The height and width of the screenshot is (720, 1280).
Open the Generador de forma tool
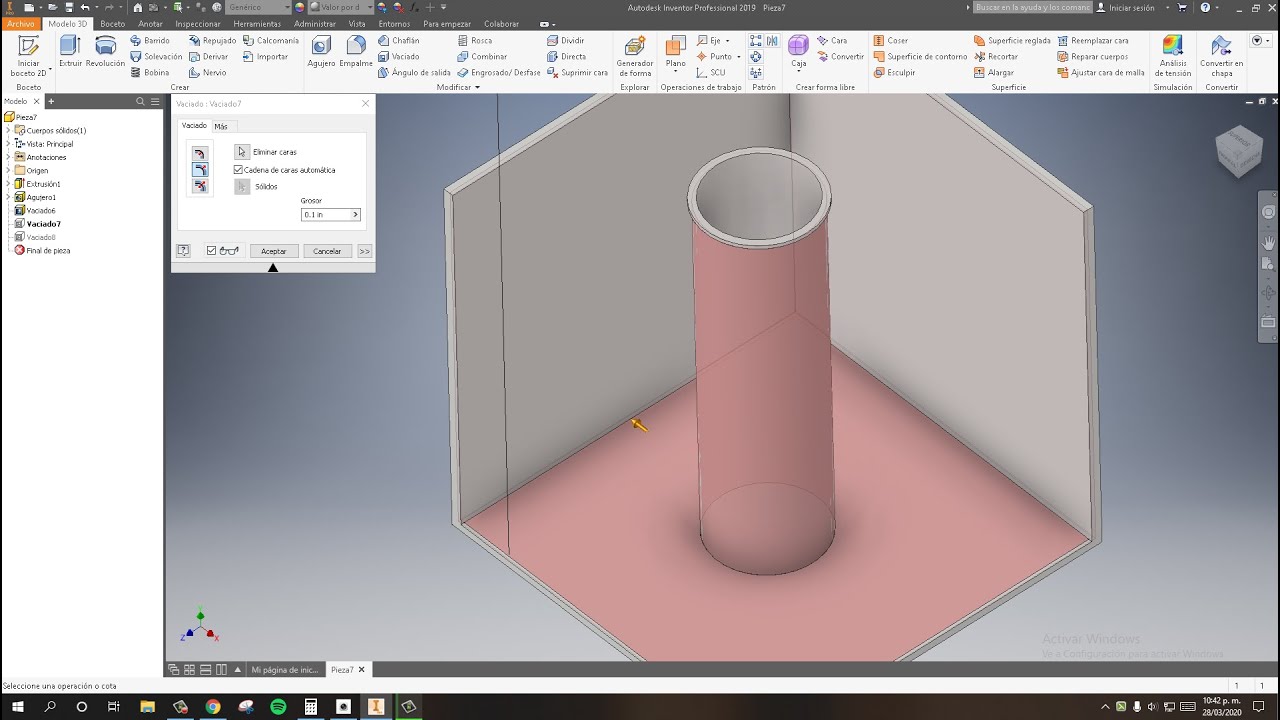click(x=635, y=56)
